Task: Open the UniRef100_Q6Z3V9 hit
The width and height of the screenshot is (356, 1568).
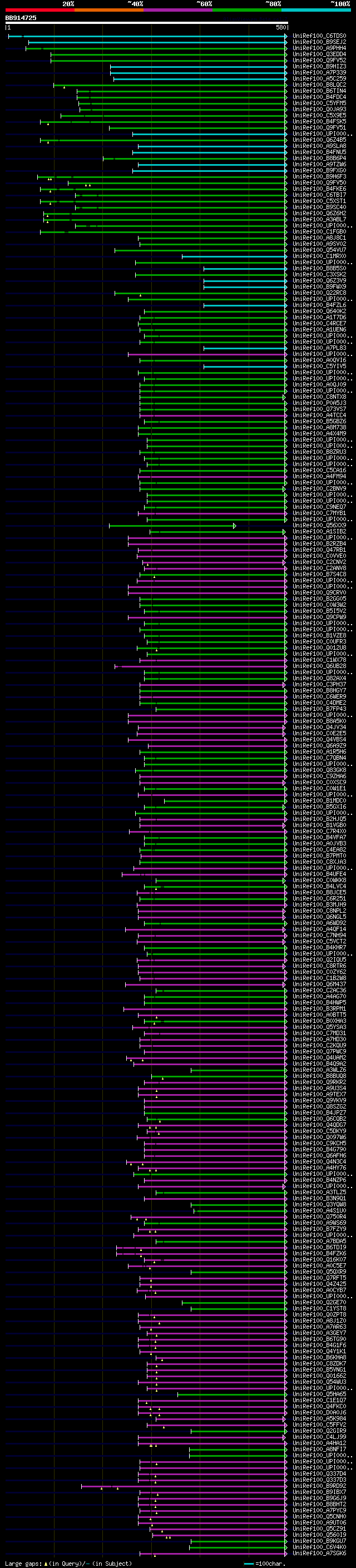Action: (319, 280)
